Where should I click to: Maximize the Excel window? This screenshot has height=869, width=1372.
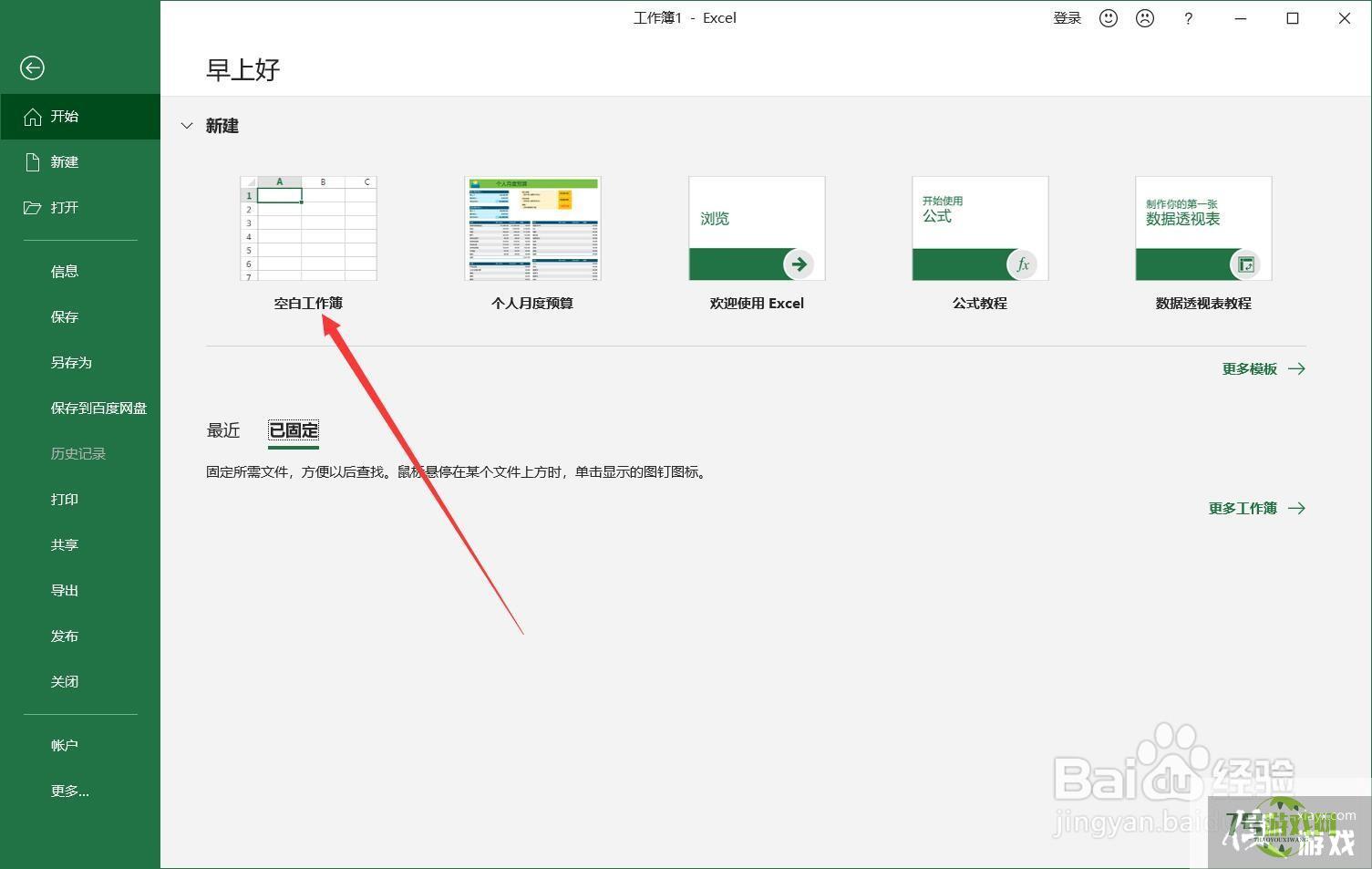pos(1293,18)
